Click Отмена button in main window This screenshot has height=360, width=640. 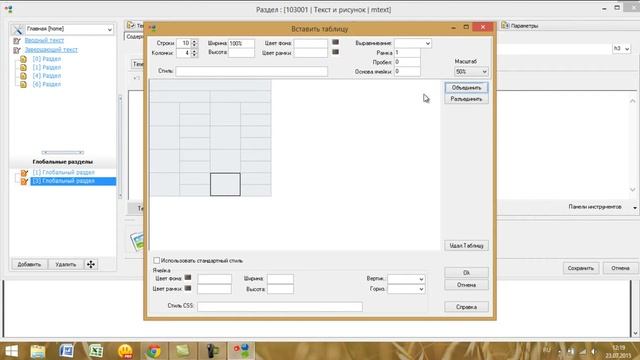pos(620,268)
